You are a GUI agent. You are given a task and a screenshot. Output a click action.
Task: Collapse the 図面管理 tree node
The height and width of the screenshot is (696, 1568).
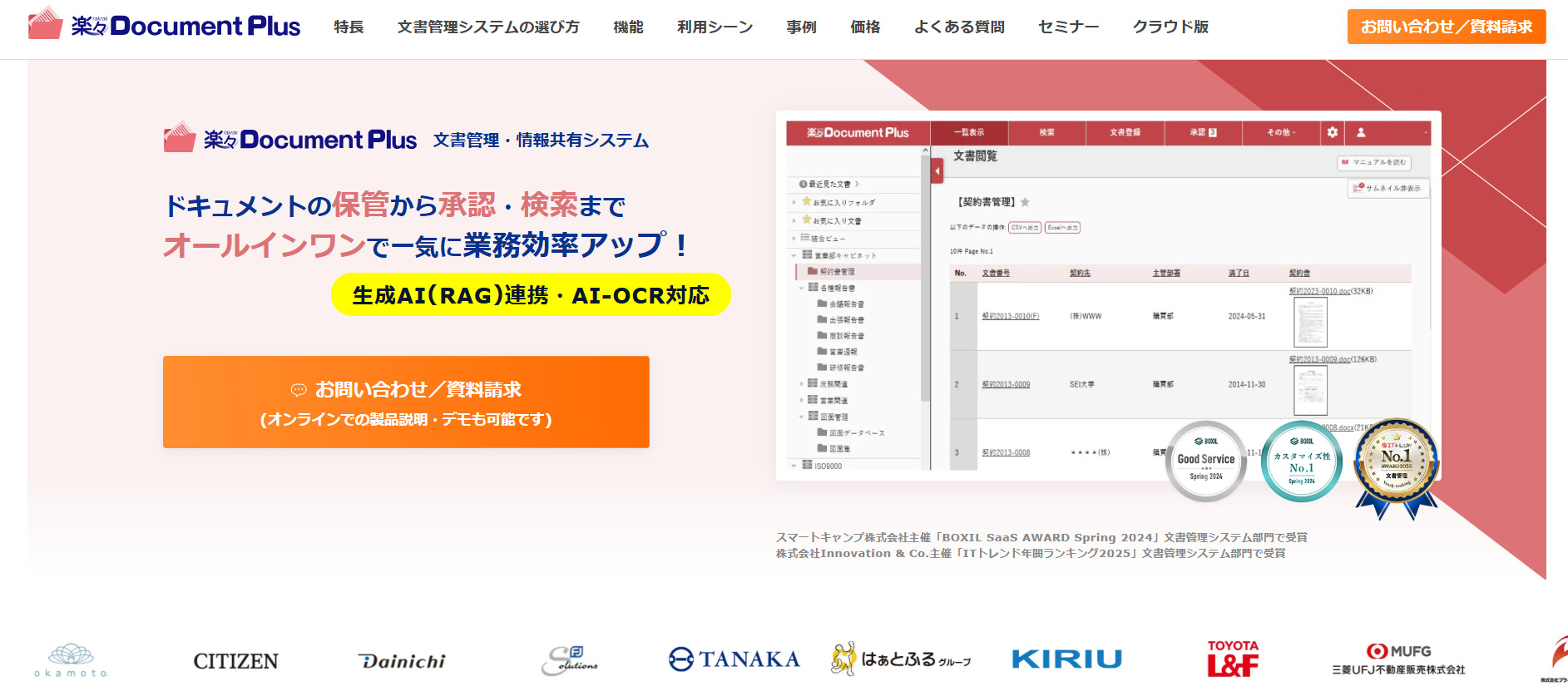click(x=802, y=417)
